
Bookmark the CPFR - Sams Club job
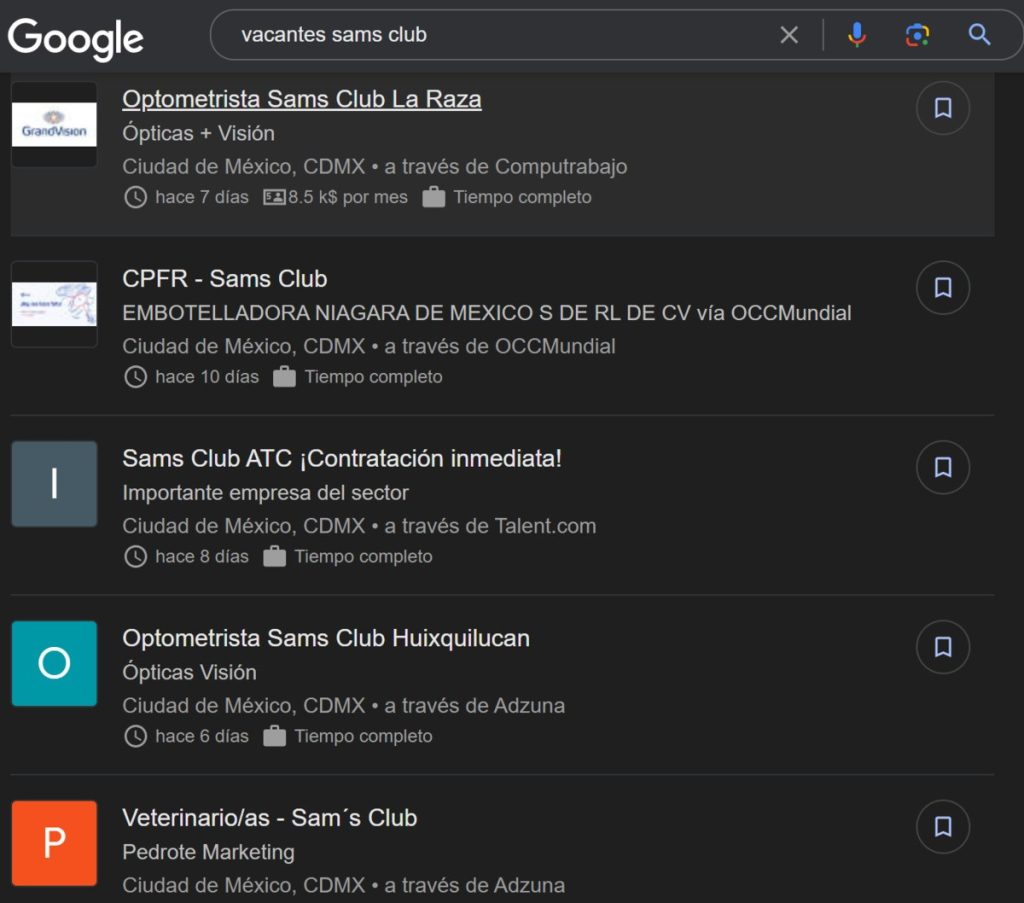click(943, 287)
